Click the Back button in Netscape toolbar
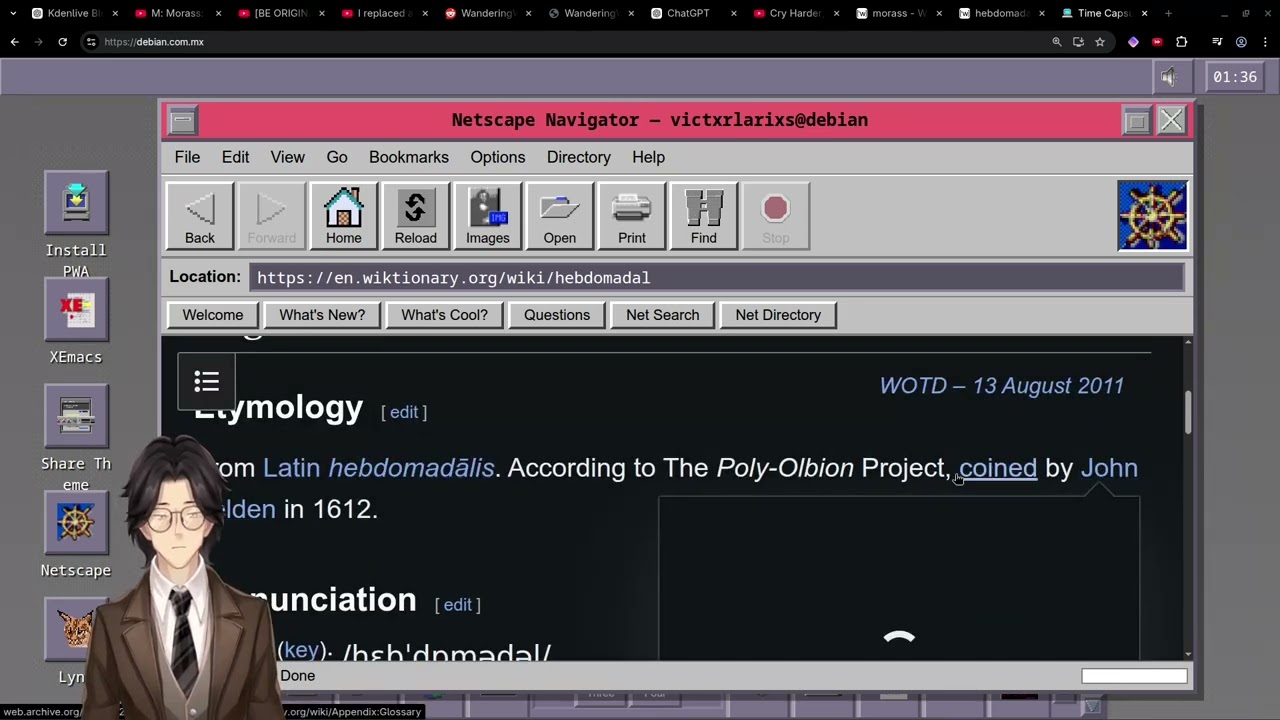The width and height of the screenshot is (1280, 720). pos(199,215)
